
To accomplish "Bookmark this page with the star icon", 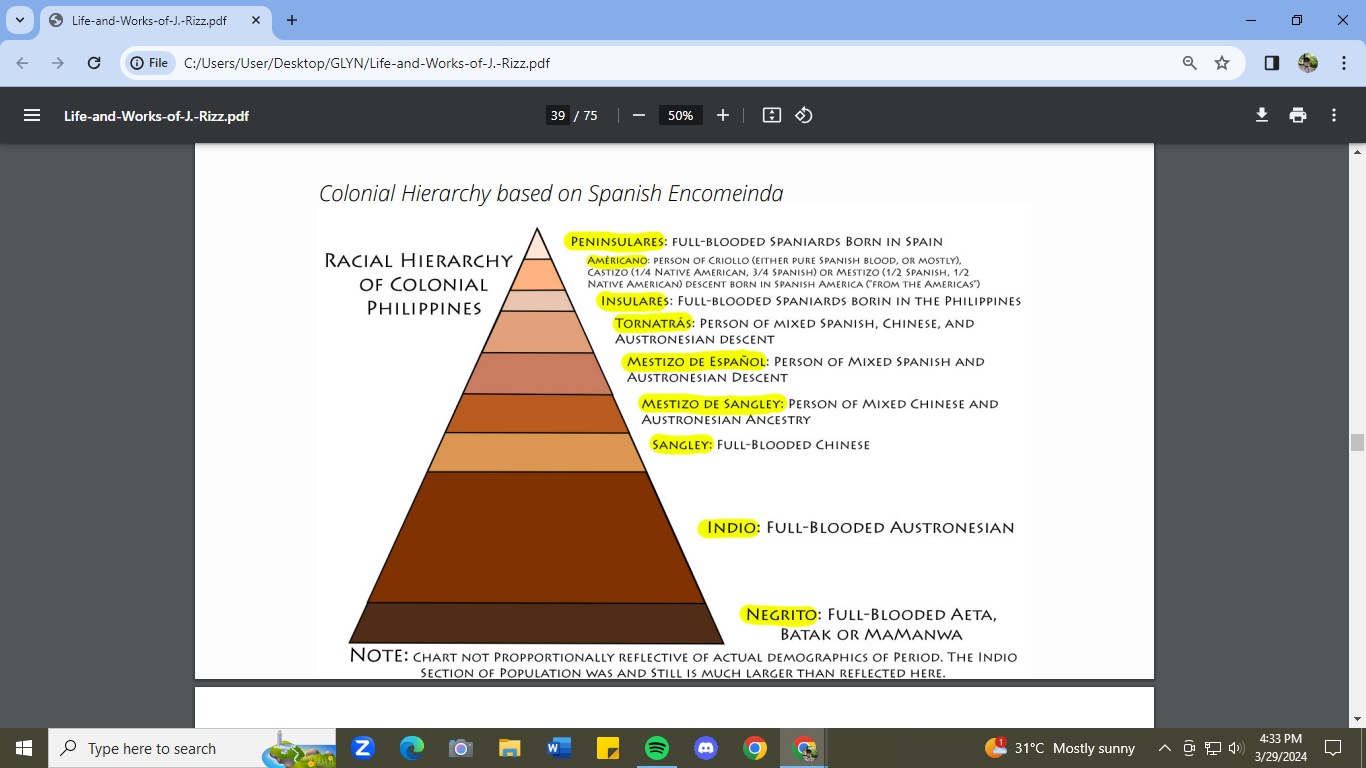I will coord(1222,63).
